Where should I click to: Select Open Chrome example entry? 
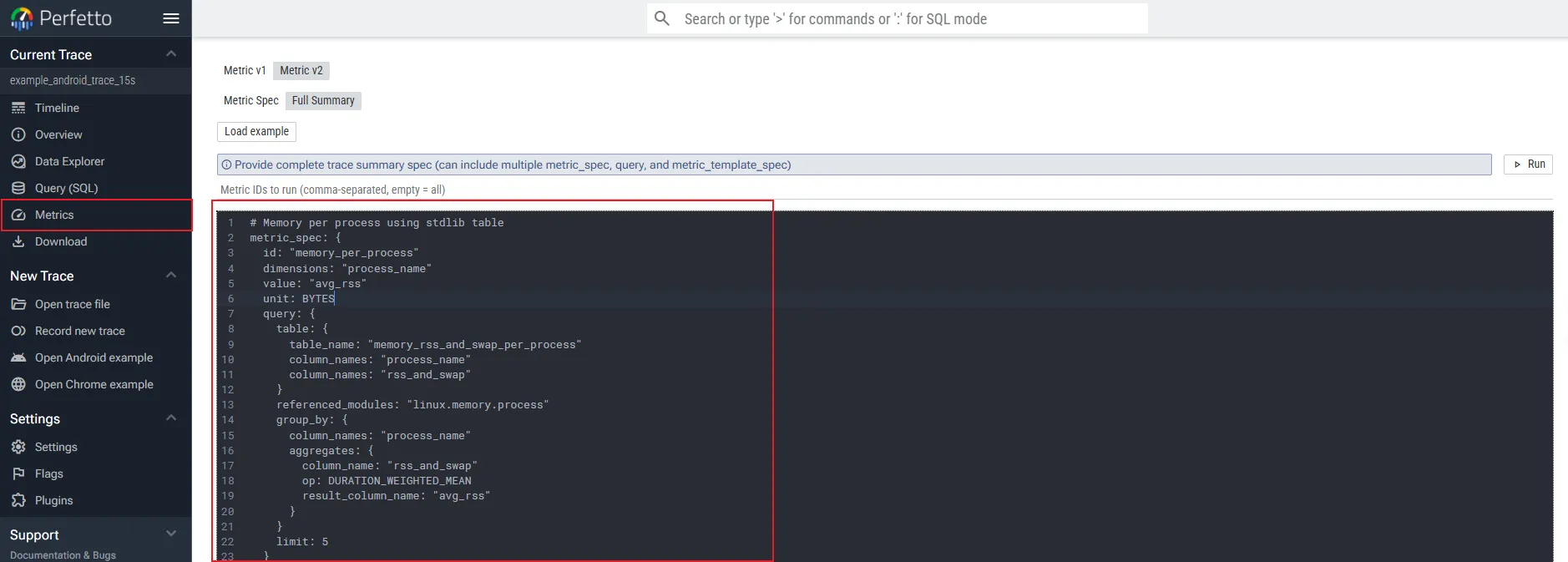point(96,384)
